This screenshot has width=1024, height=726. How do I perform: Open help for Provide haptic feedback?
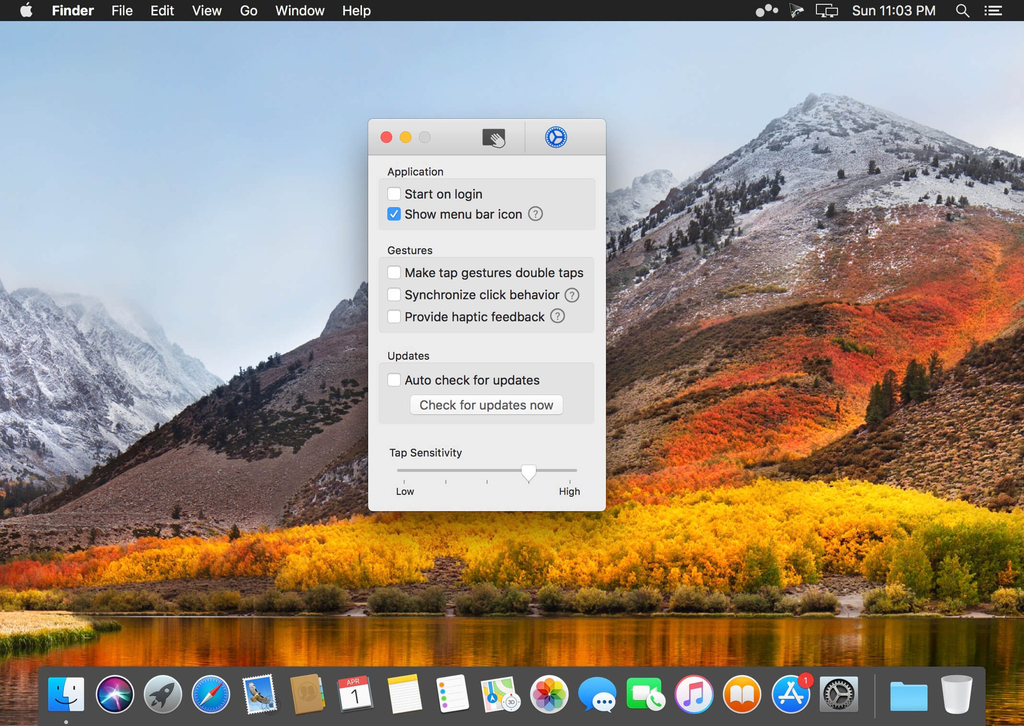(x=558, y=317)
